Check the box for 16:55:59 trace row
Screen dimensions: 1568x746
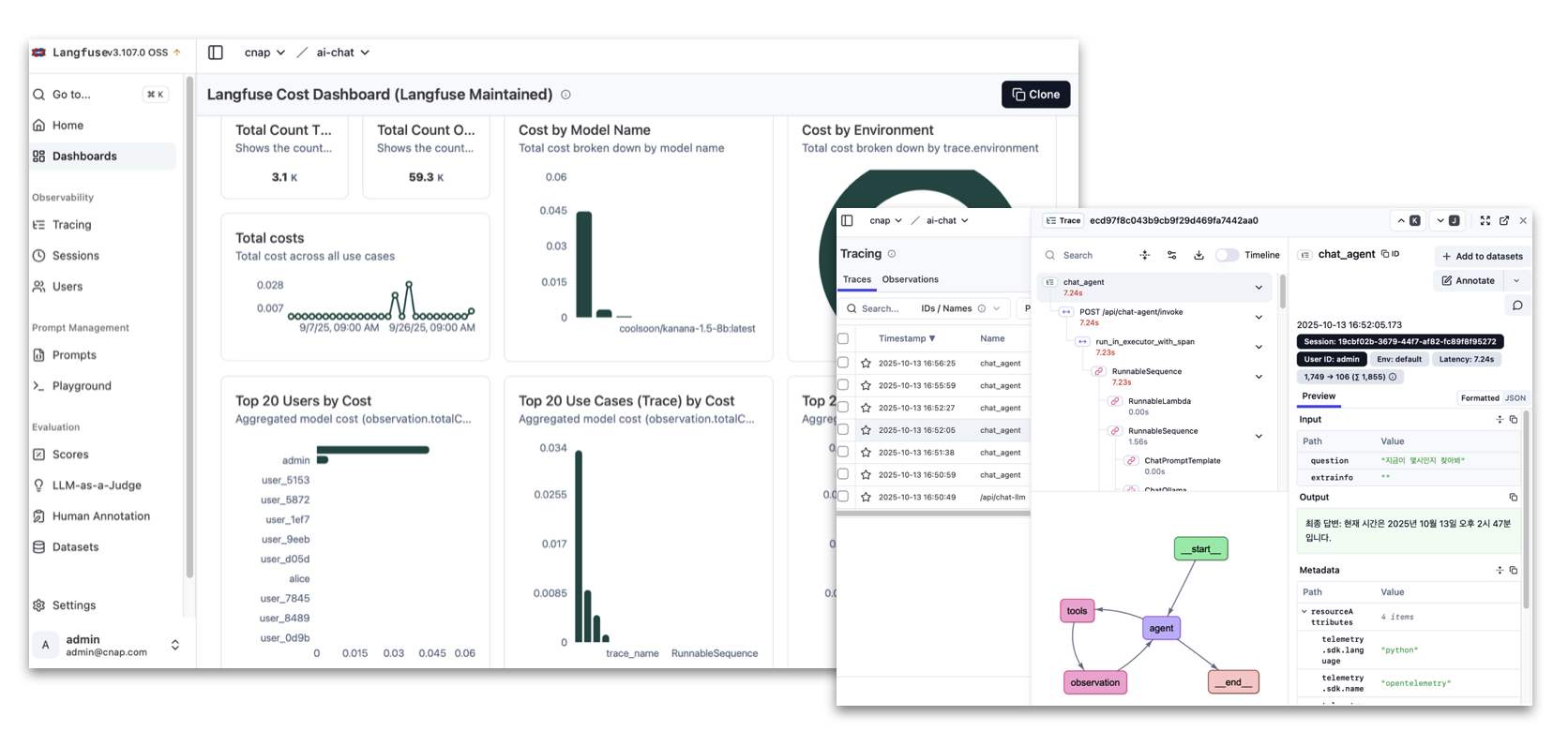click(843, 385)
